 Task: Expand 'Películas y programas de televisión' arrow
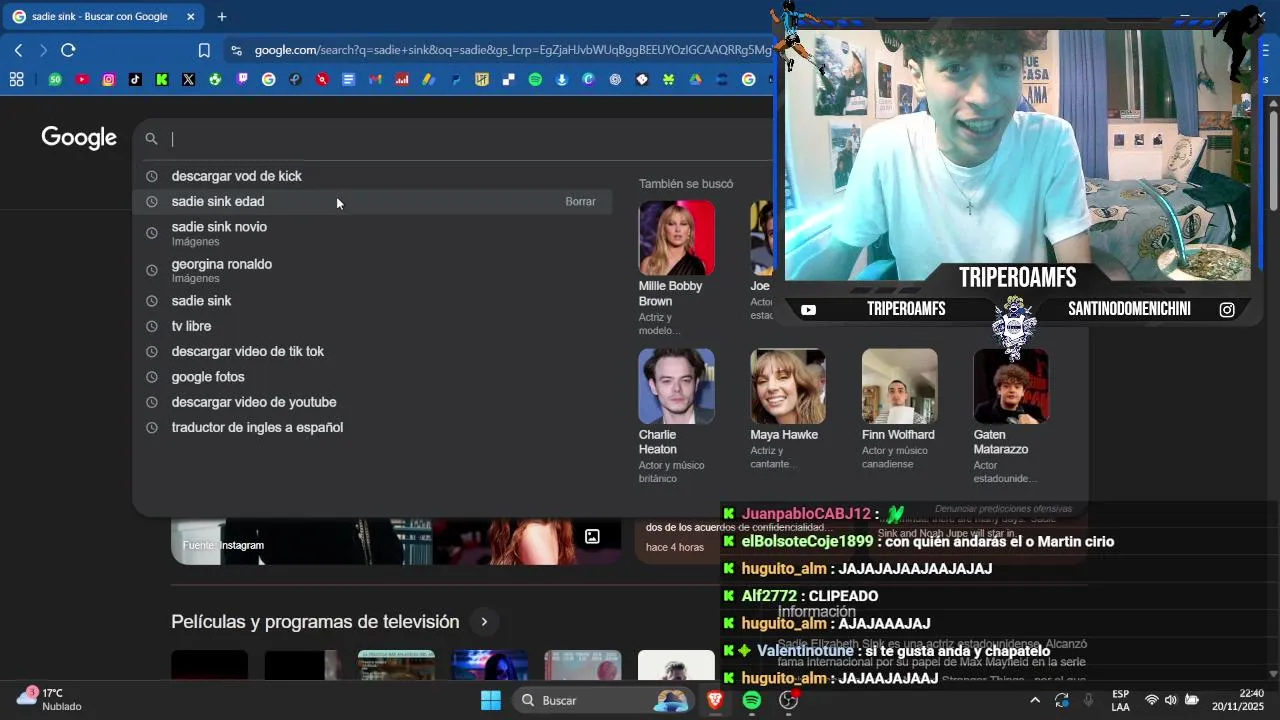pyautogui.click(x=484, y=622)
